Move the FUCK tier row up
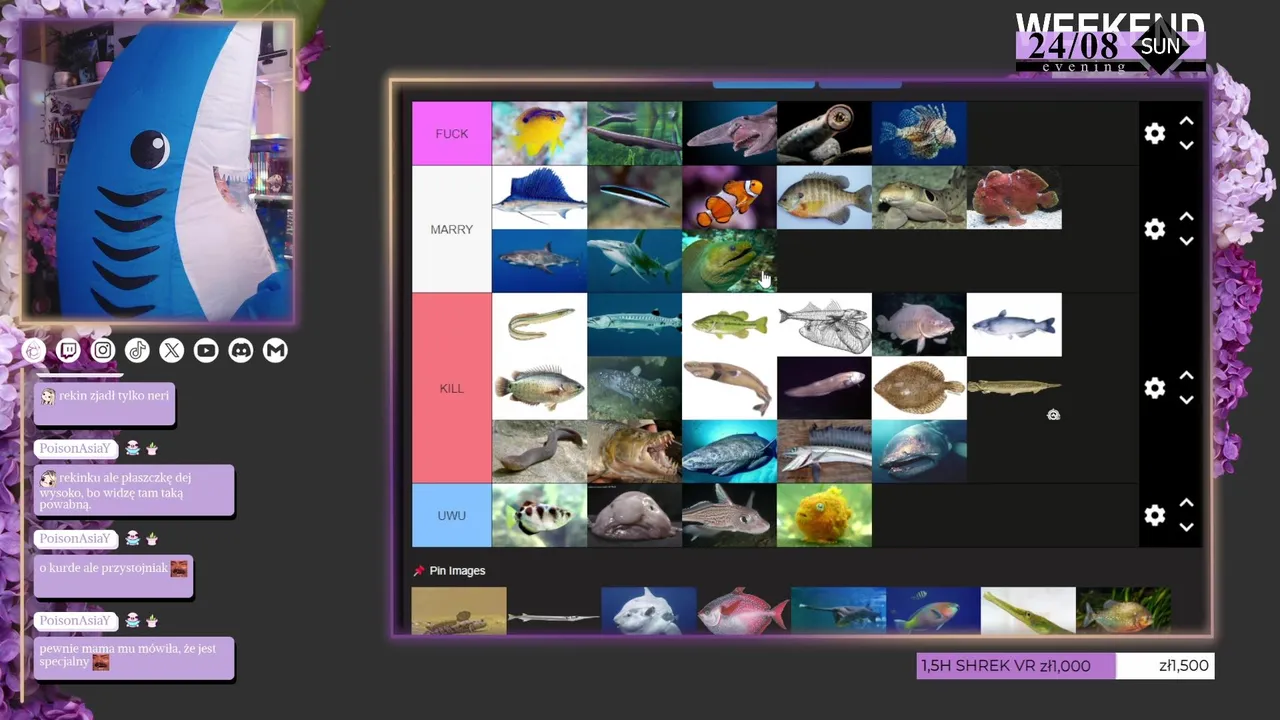This screenshot has width=1280, height=720. (x=1186, y=121)
